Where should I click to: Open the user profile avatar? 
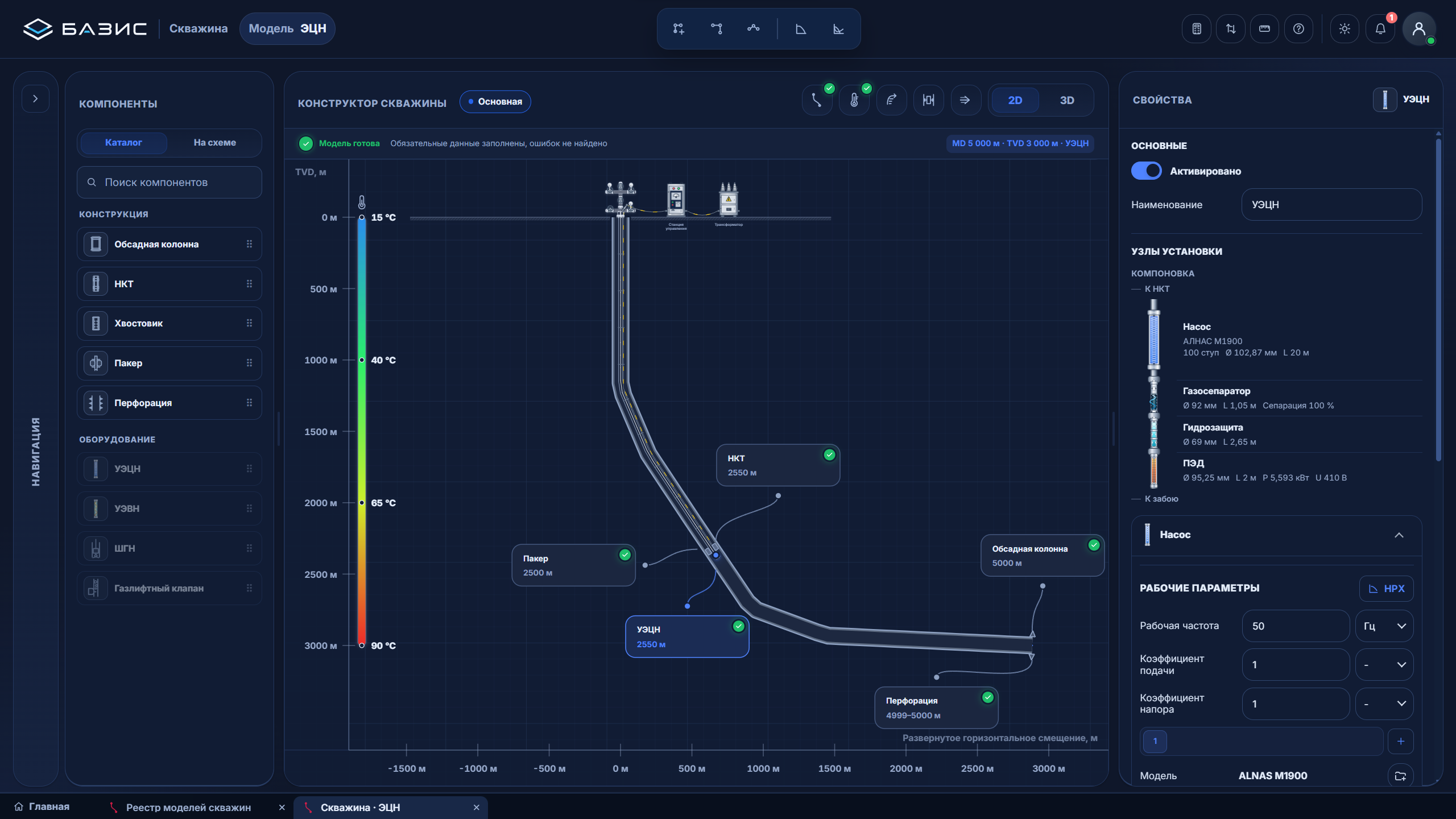1419,28
